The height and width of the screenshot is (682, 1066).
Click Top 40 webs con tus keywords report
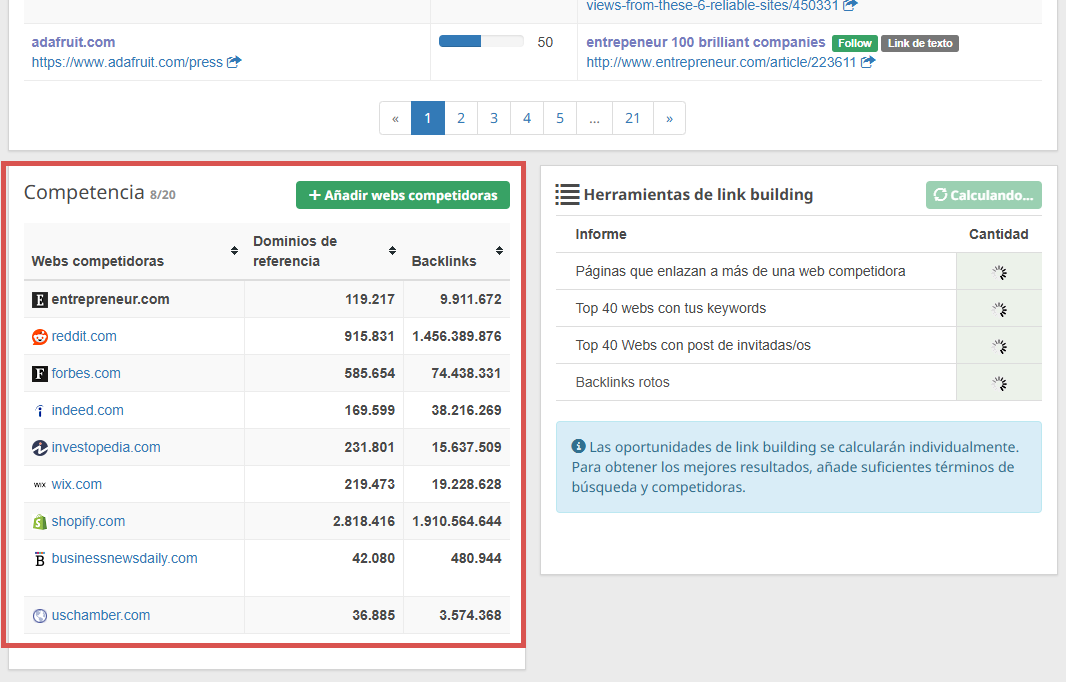[x=670, y=309]
